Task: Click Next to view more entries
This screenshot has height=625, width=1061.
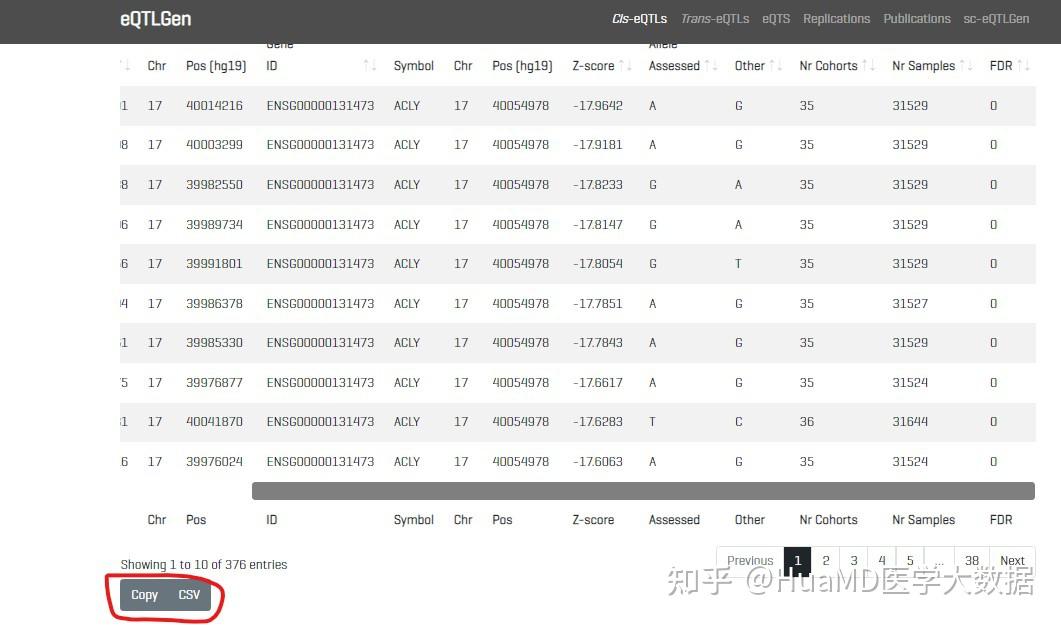Action: (x=1011, y=561)
